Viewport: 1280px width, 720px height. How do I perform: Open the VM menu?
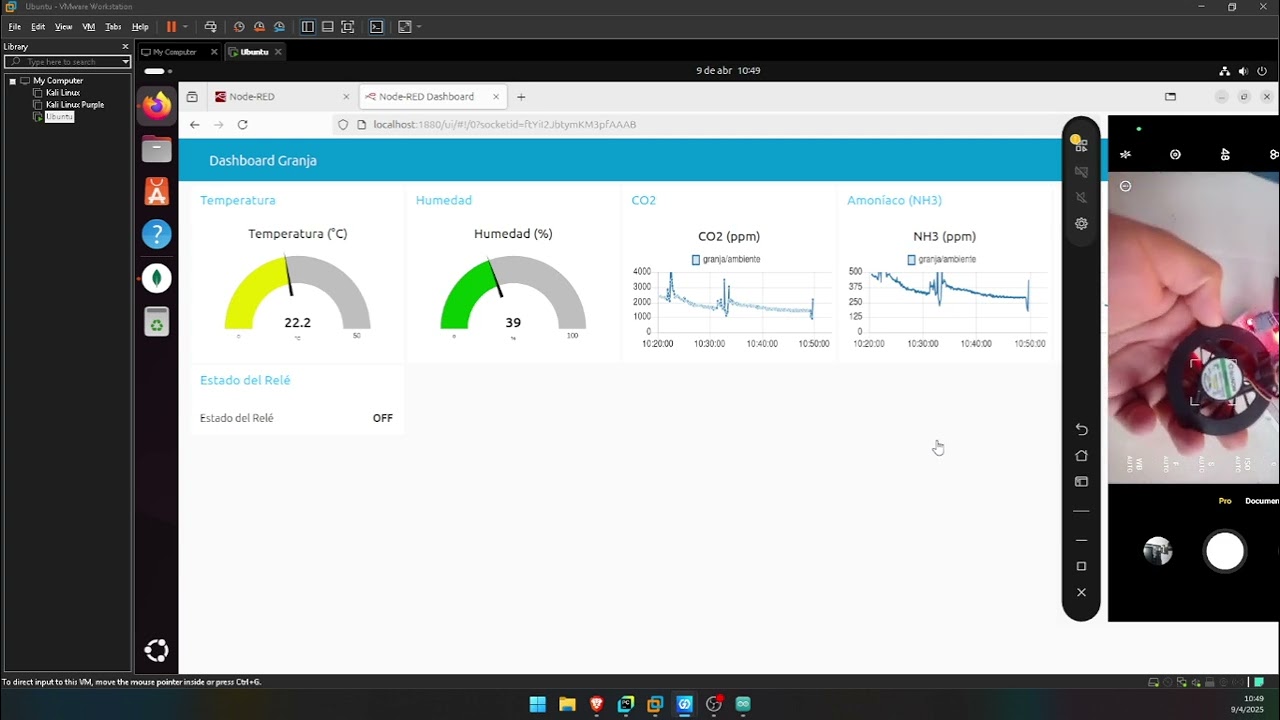point(89,27)
